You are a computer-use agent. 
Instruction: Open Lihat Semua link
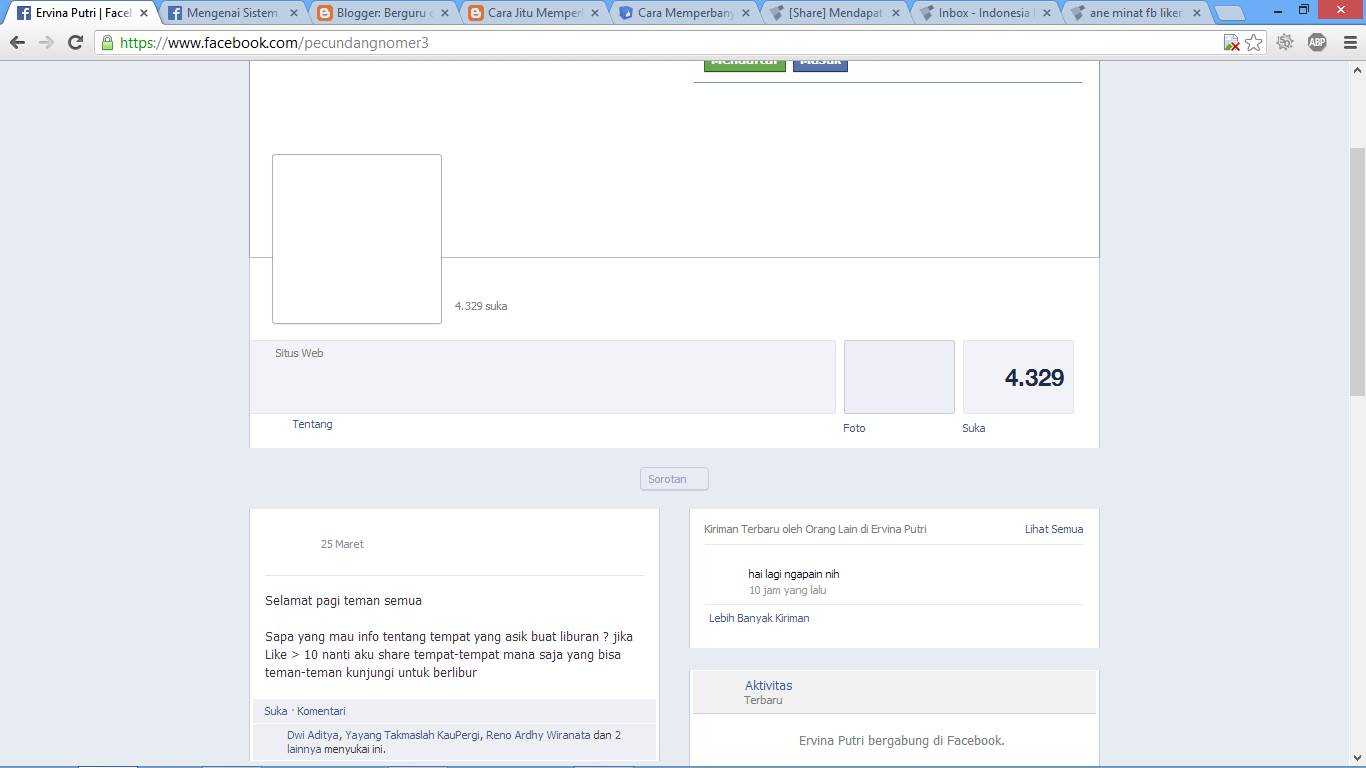pyautogui.click(x=1054, y=529)
